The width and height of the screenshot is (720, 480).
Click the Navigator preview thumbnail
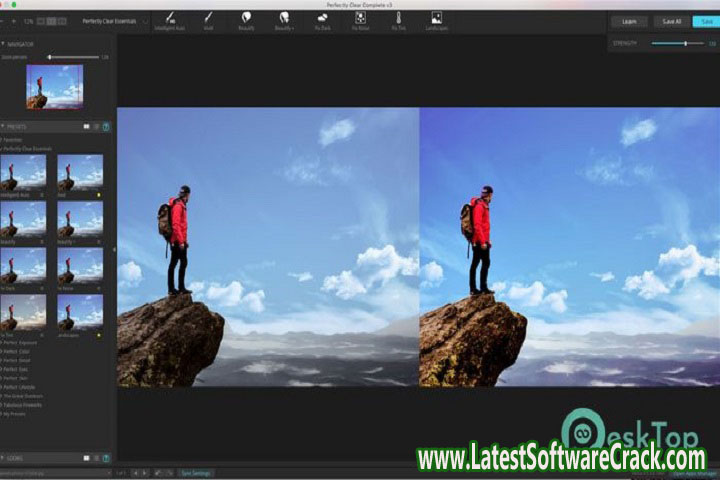coord(54,87)
